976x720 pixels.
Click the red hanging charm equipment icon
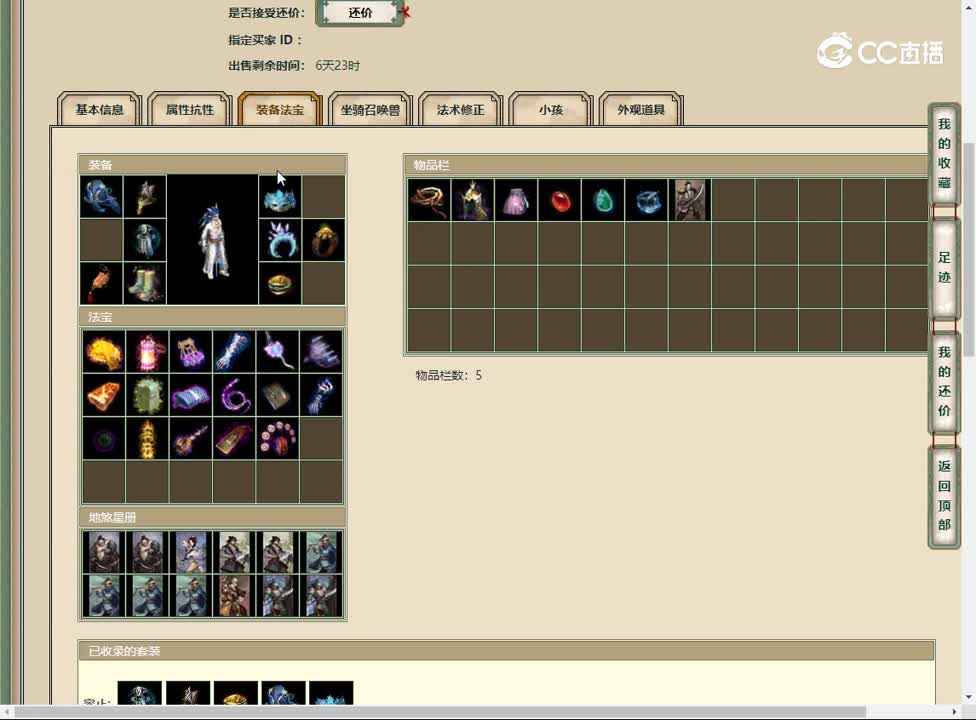[101, 283]
